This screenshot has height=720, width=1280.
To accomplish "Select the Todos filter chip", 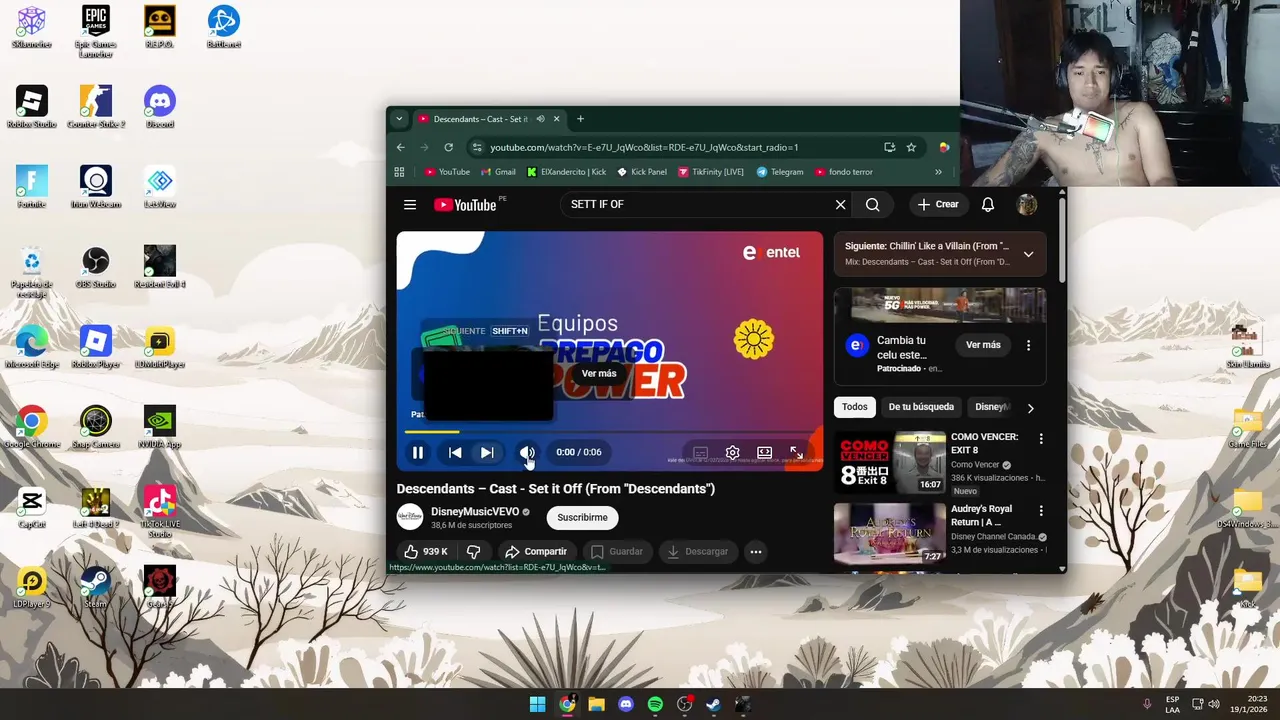I will coord(855,407).
